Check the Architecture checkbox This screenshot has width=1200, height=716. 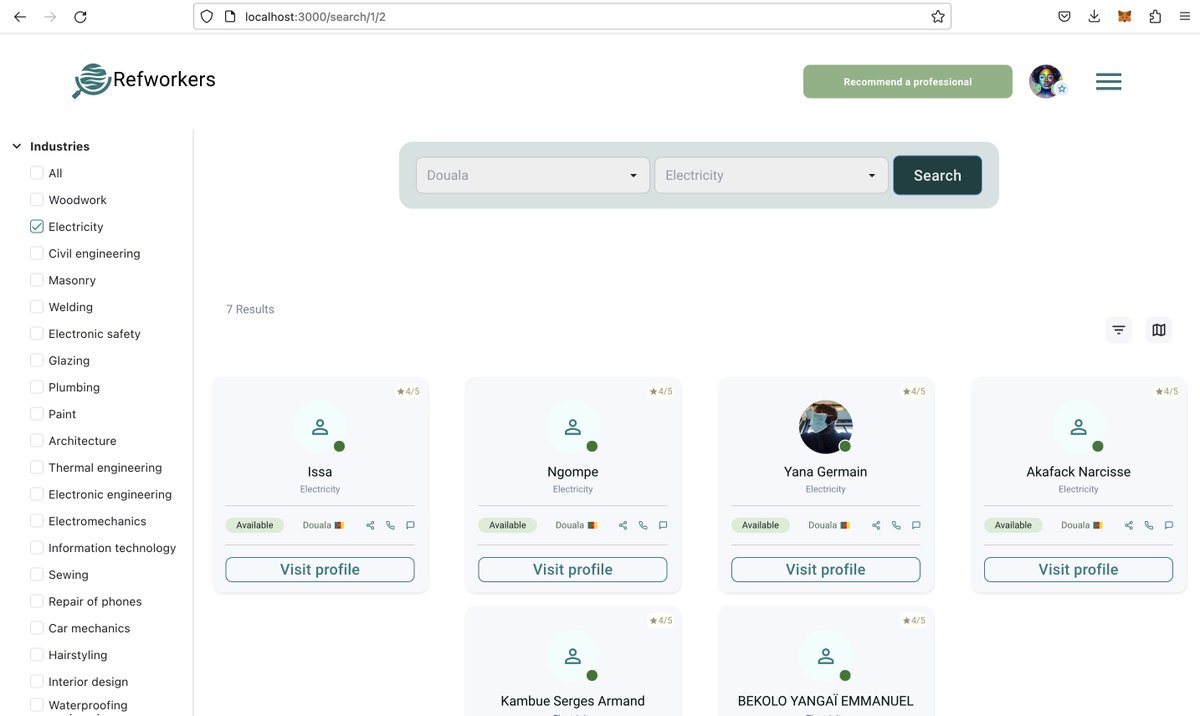(x=37, y=441)
